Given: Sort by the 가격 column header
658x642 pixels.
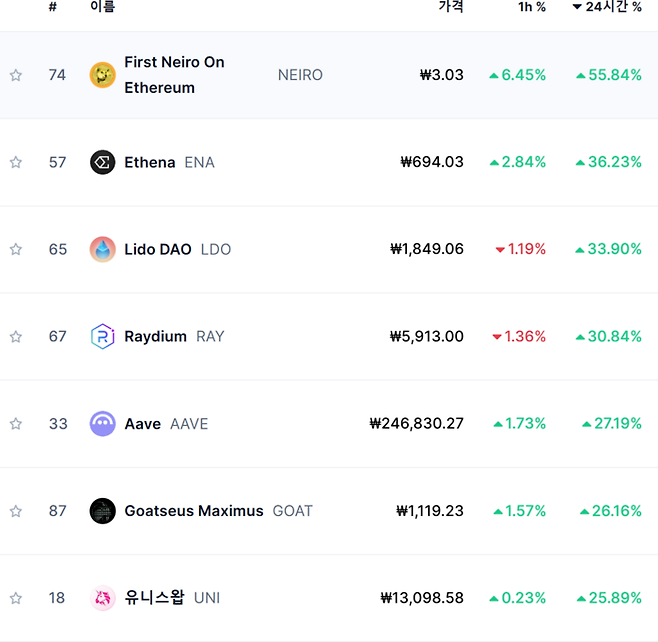Looking at the screenshot, I should pos(451,6).
